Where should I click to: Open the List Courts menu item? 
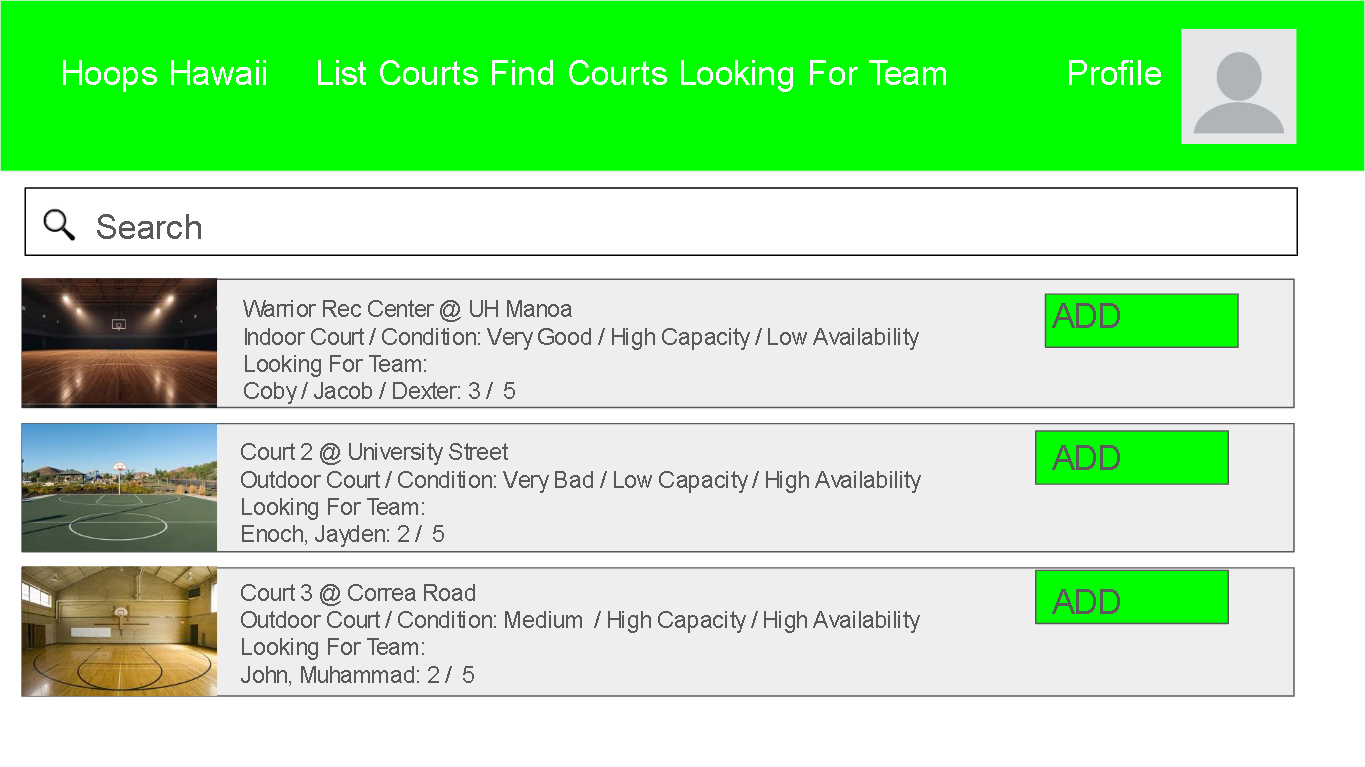pyautogui.click(x=397, y=74)
